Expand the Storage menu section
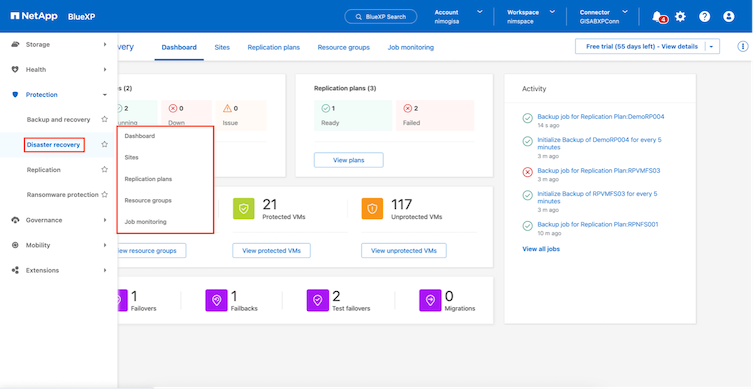The height and width of the screenshot is (390, 755). coord(59,44)
